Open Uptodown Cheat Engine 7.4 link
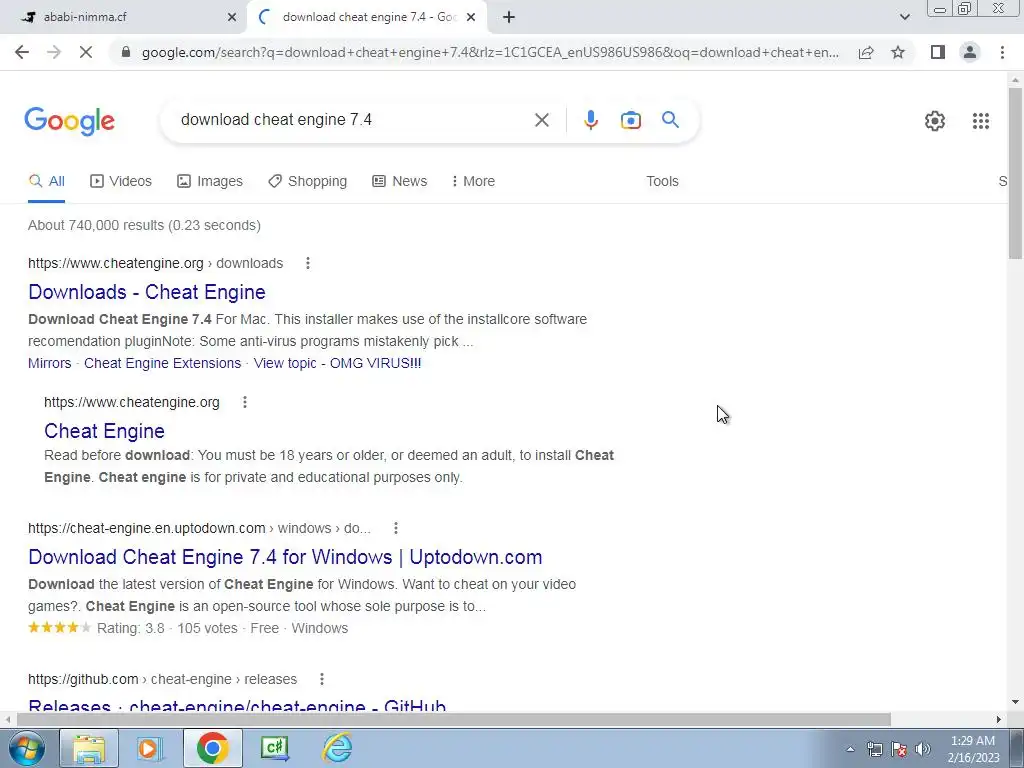Image resolution: width=1024 pixels, height=768 pixels. click(285, 557)
